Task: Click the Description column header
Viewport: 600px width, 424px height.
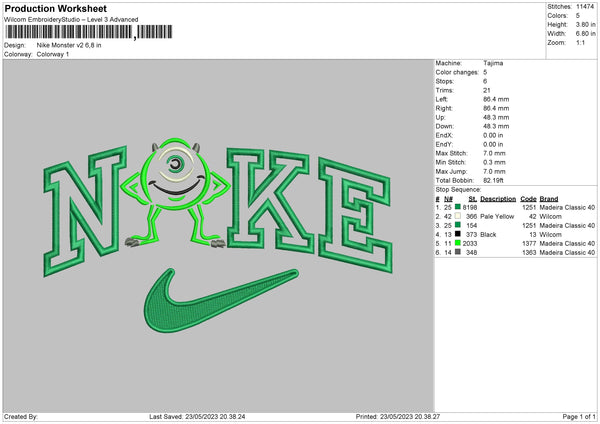Action: (x=498, y=199)
